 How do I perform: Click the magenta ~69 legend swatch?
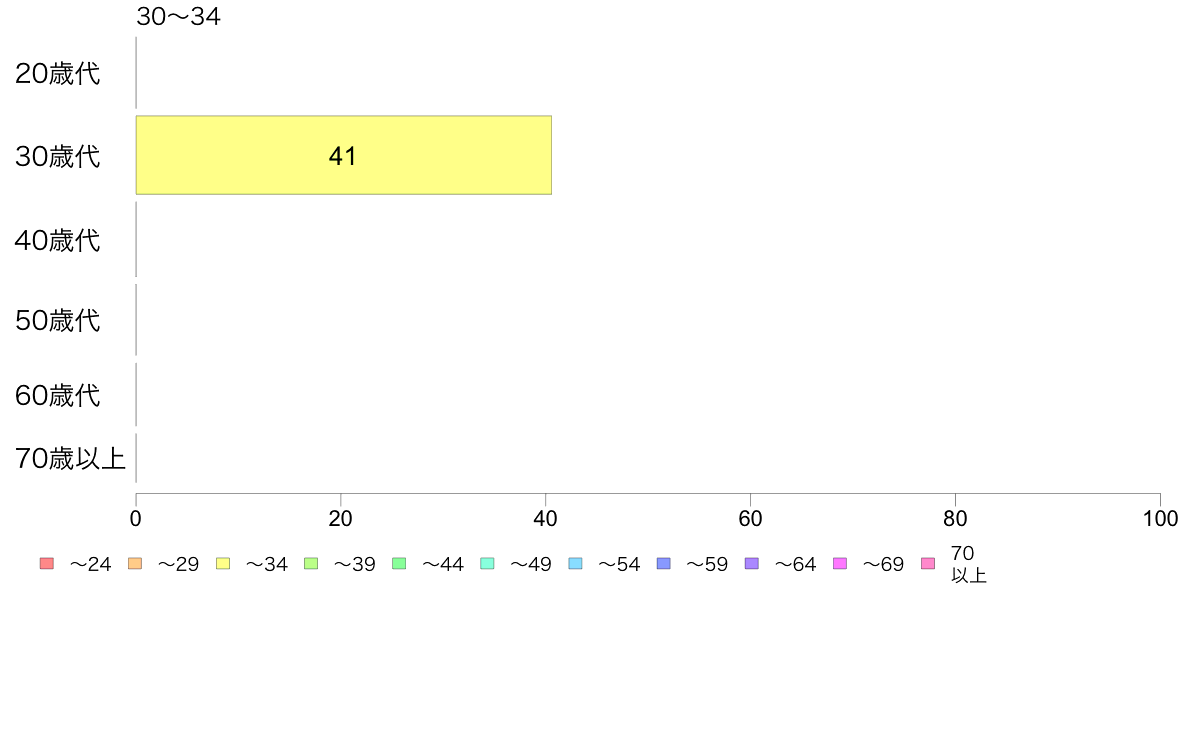pos(839,563)
